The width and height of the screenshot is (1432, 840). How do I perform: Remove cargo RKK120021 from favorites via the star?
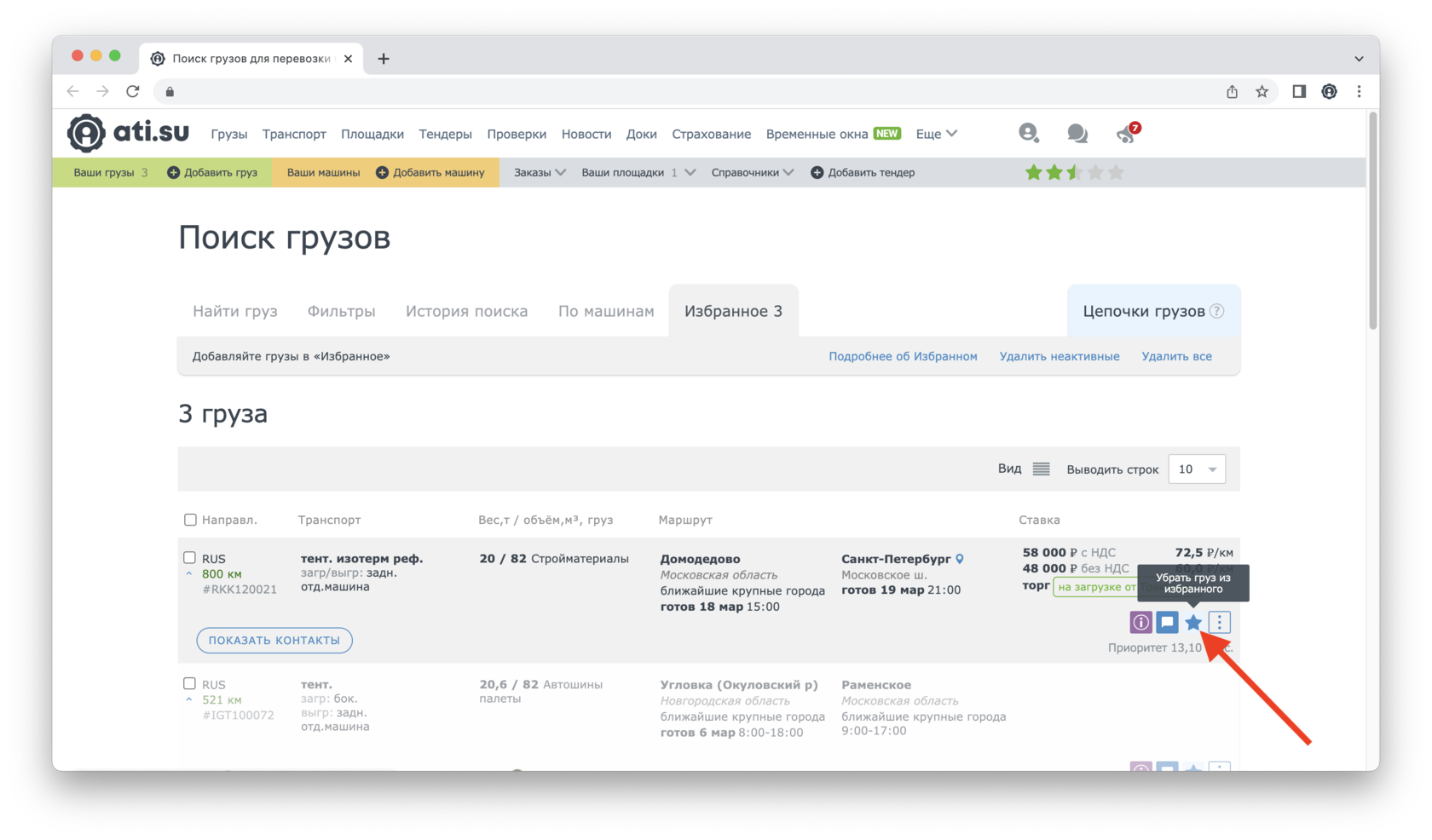(x=1193, y=622)
